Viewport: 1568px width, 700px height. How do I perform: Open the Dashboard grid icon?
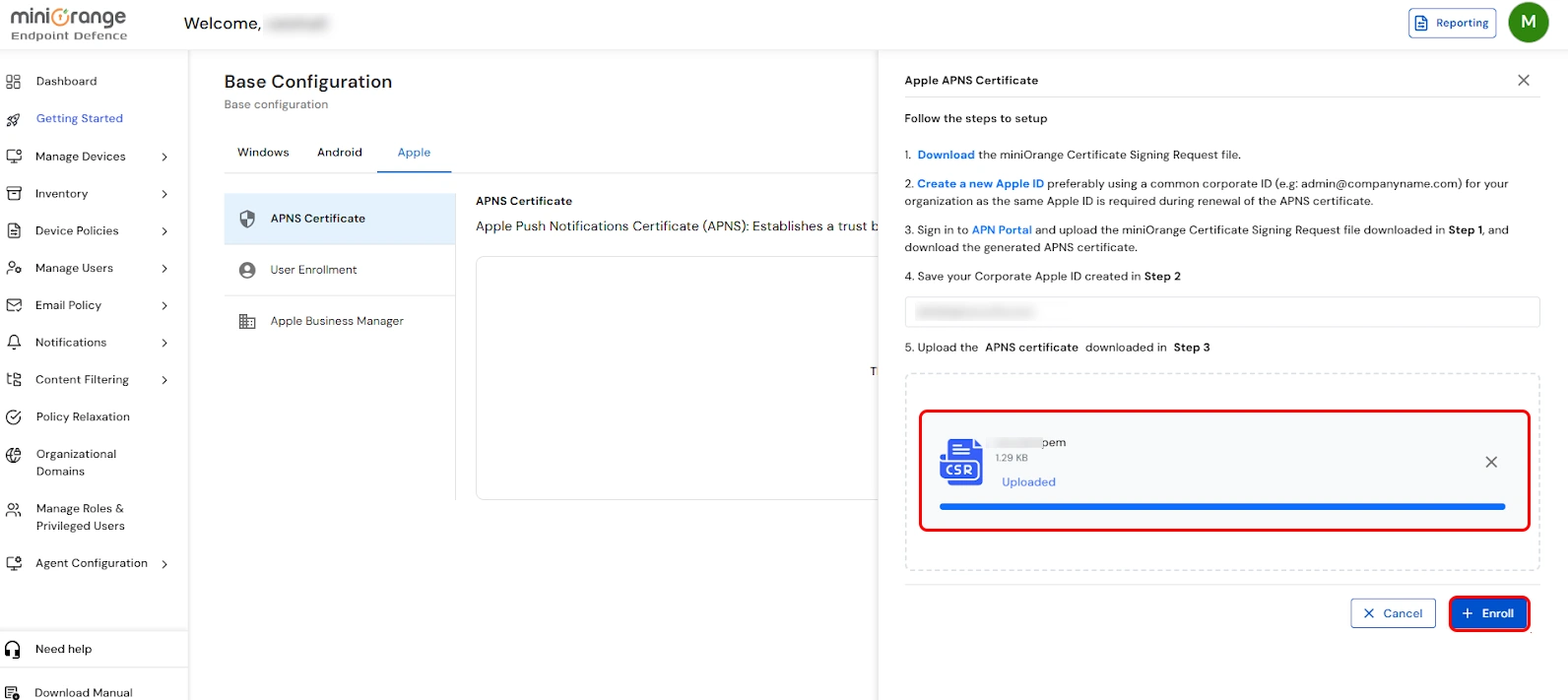(14, 82)
